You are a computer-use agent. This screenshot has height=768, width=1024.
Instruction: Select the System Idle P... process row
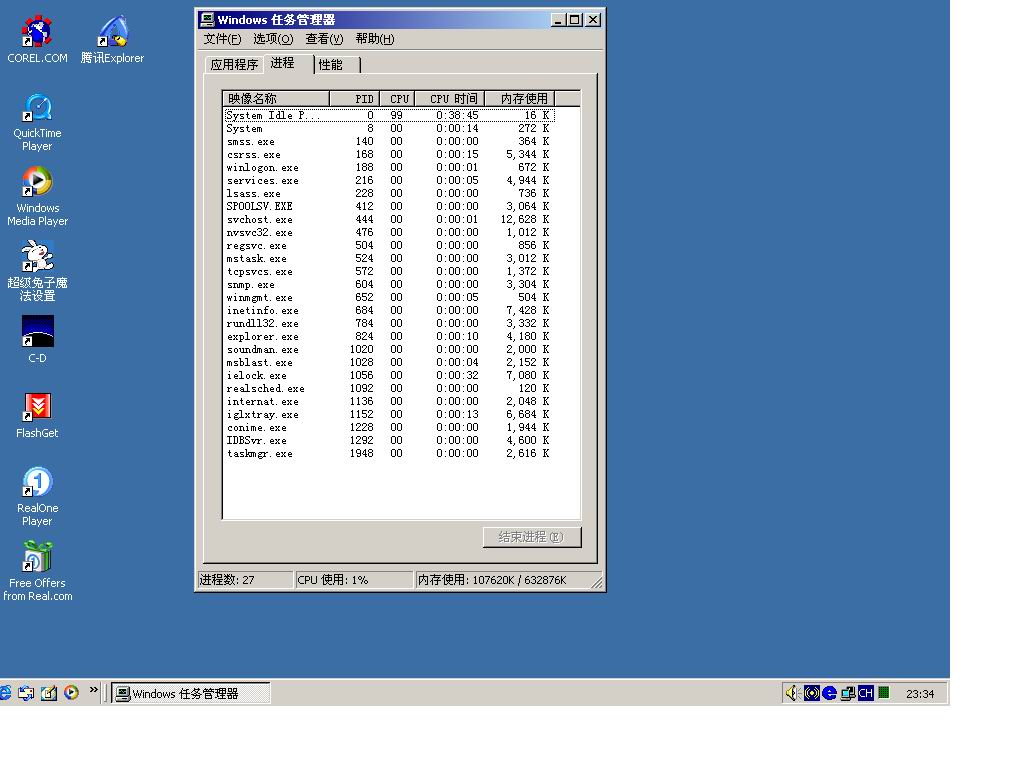[389, 116]
